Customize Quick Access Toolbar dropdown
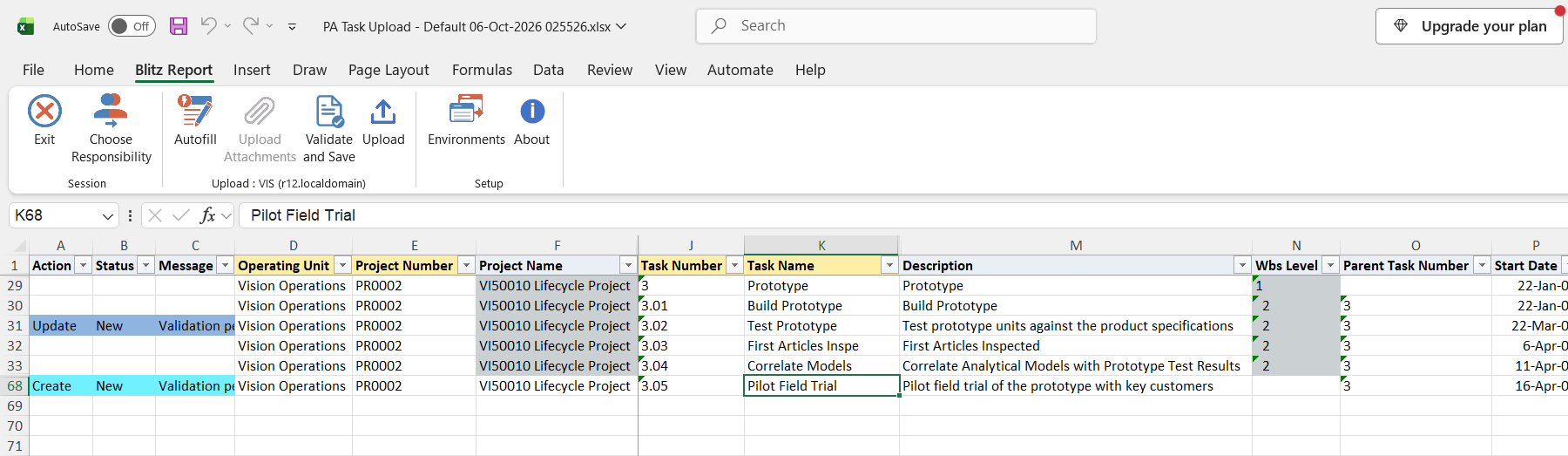 (x=292, y=27)
